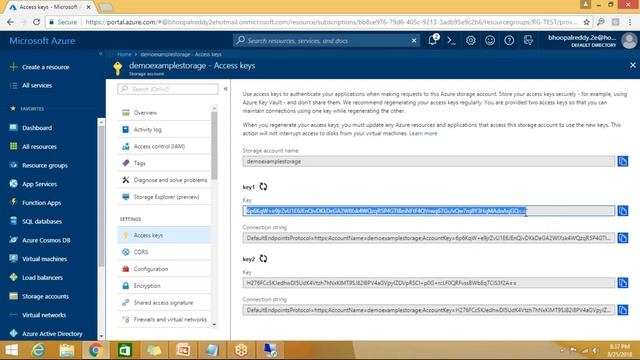640x360 pixels.
Task: Open Firewalls and virtual networks
Action: [164, 319]
